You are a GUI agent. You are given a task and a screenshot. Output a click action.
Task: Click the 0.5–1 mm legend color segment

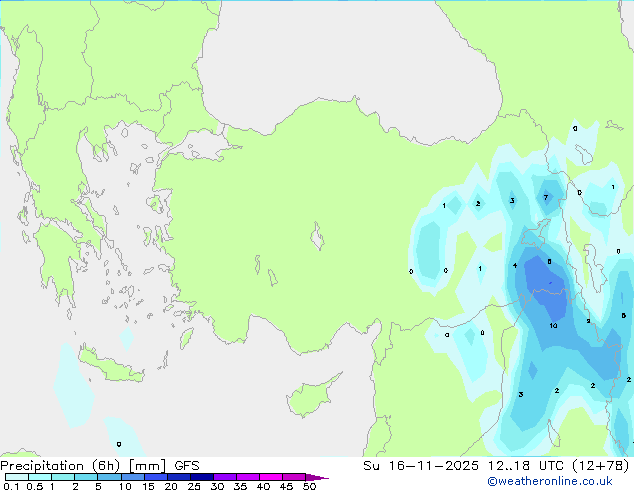[40, 477]
